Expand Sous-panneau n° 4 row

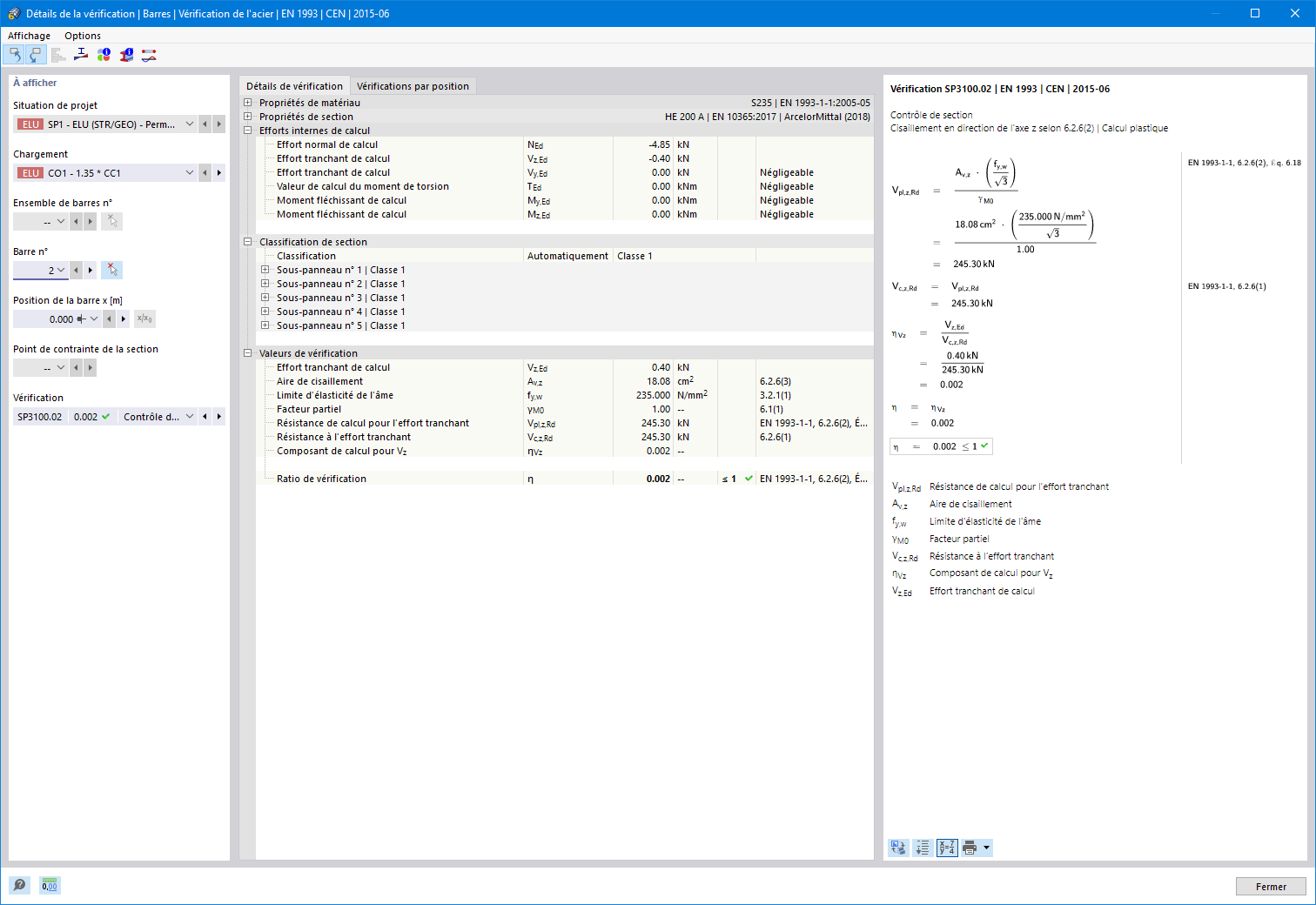pyautogui.click(x=265, y=312)
